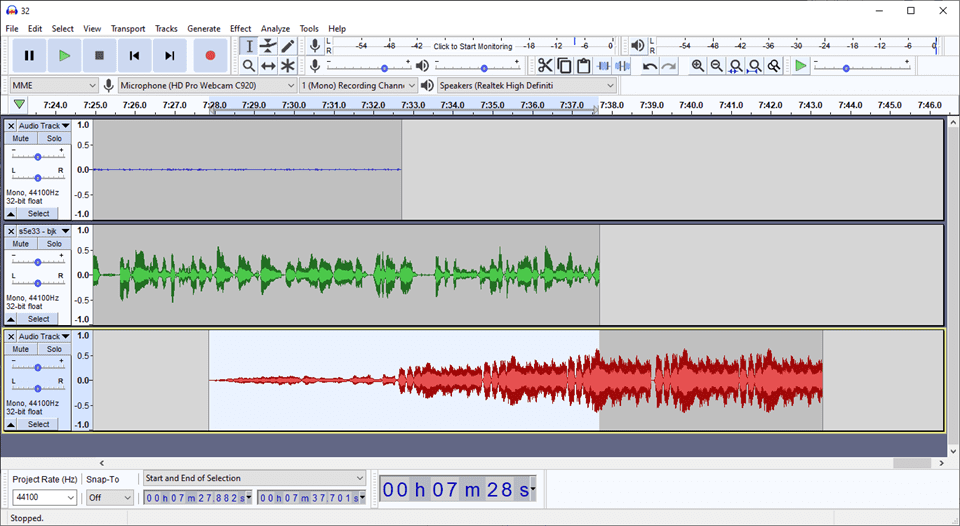
Task: Solo the first Audio Track
Action: (54, 139)
